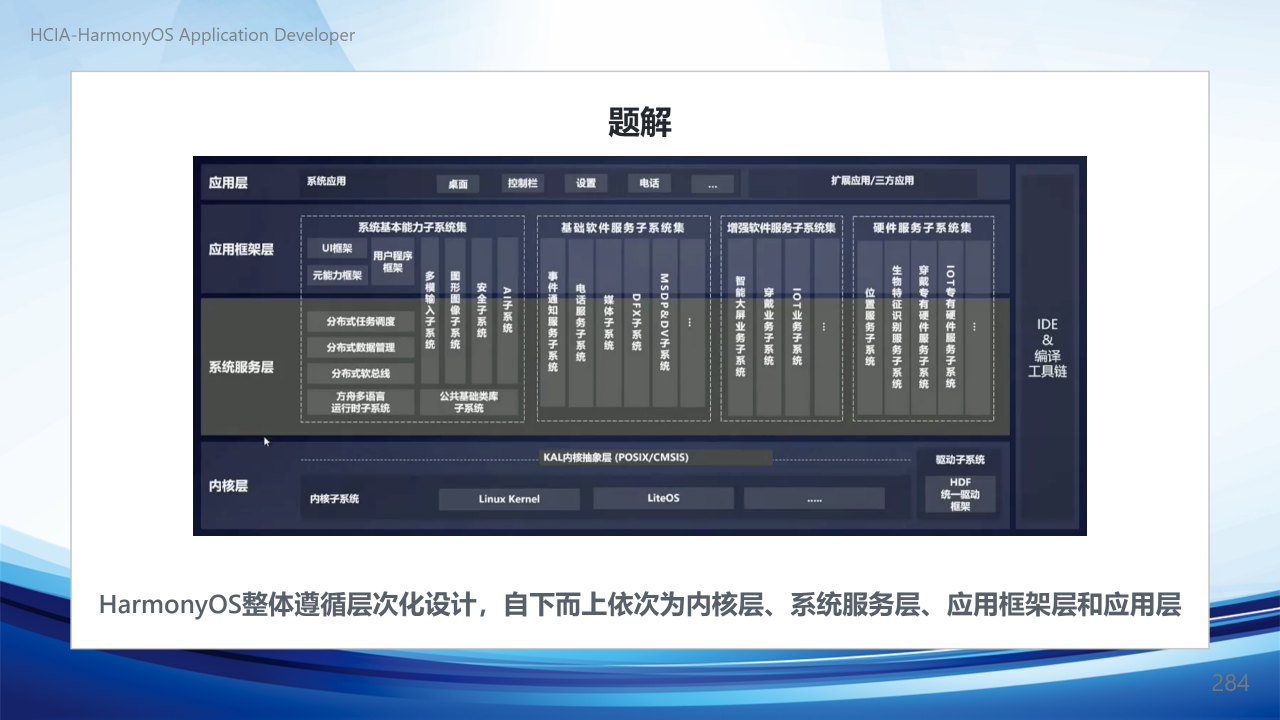Click the 电话 box in the application layer
This screenshot has width=1280, height=720.
tap(650, 184)
